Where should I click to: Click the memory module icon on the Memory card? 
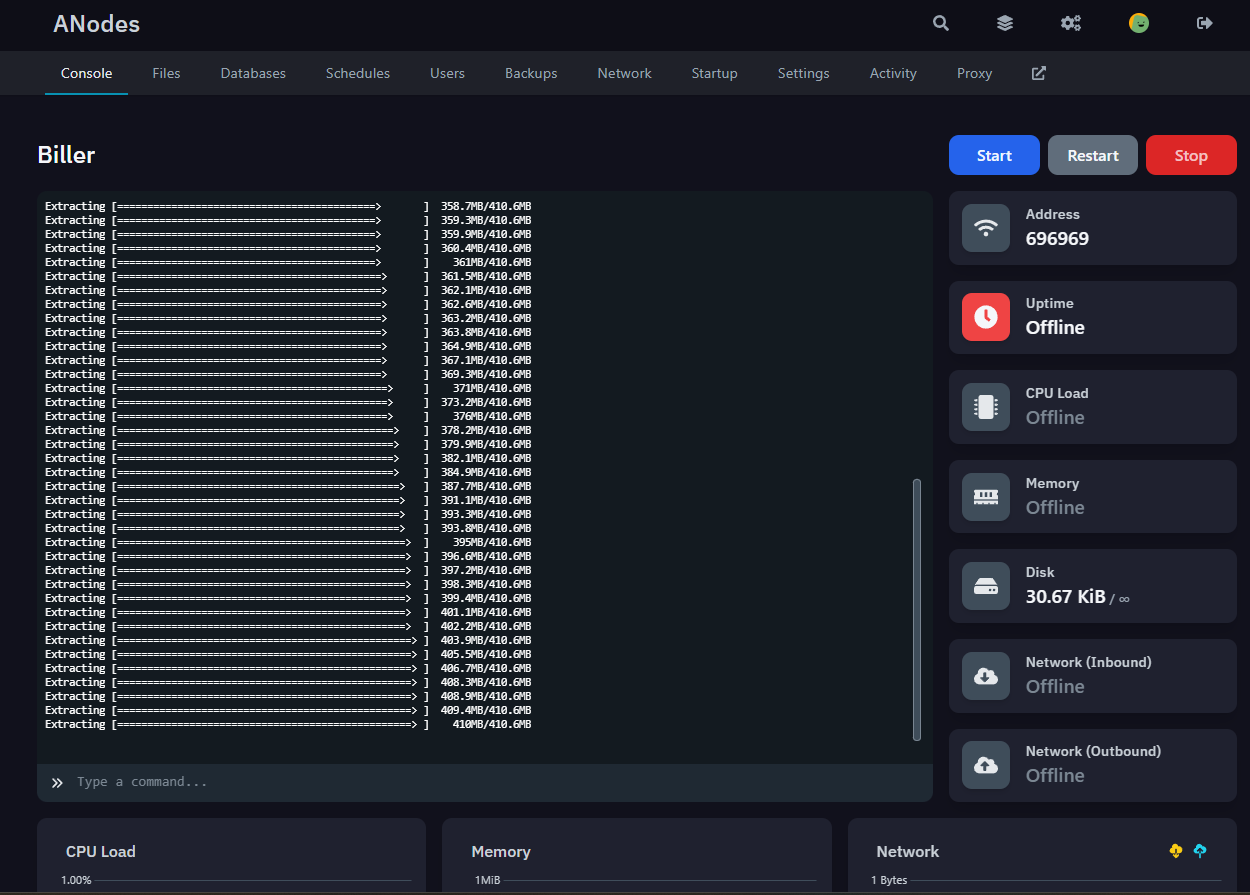point(985,496)
